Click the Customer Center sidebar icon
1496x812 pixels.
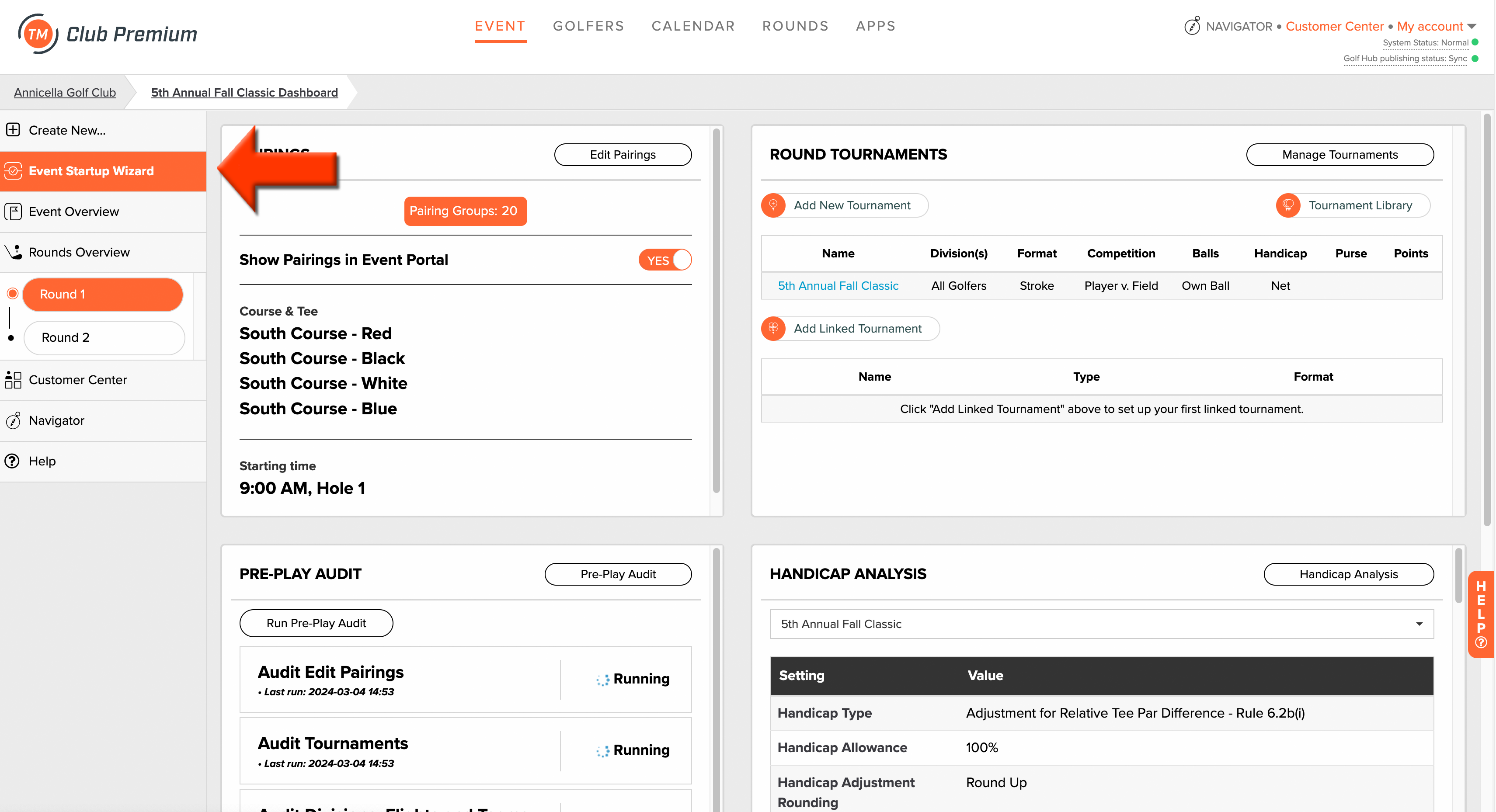13,380
